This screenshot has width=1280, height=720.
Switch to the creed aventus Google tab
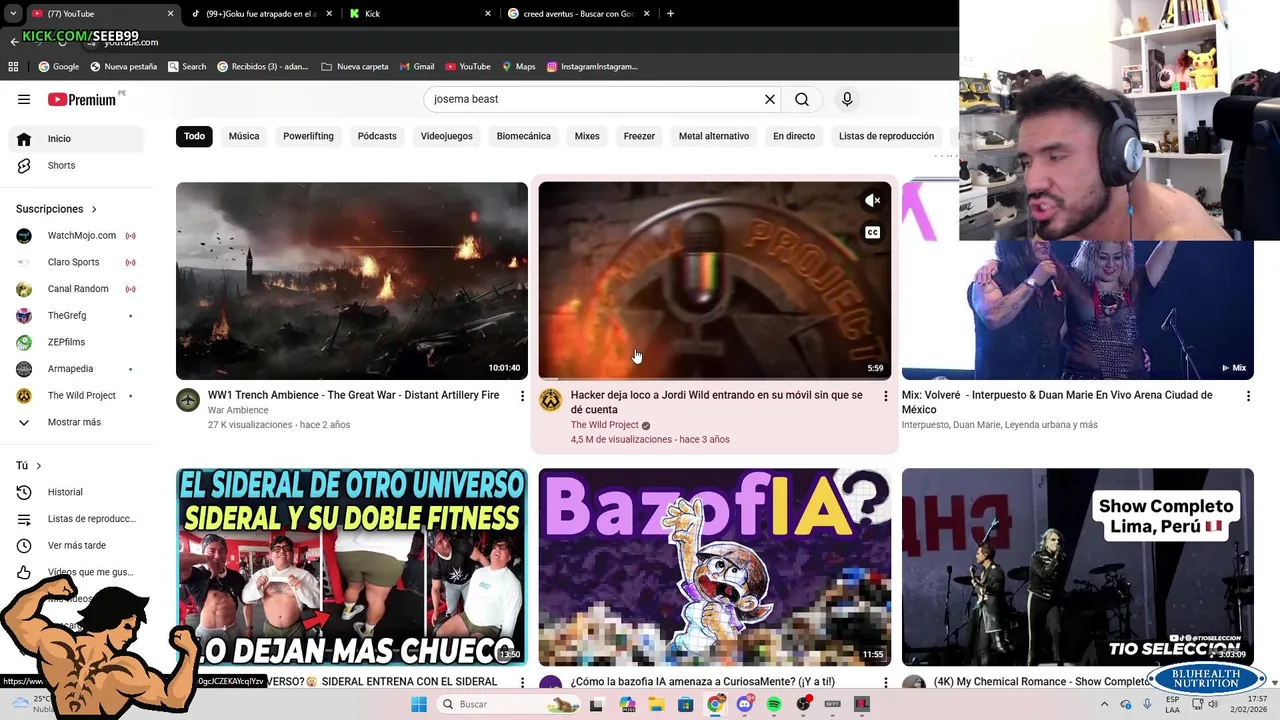(x=579, y=14)
